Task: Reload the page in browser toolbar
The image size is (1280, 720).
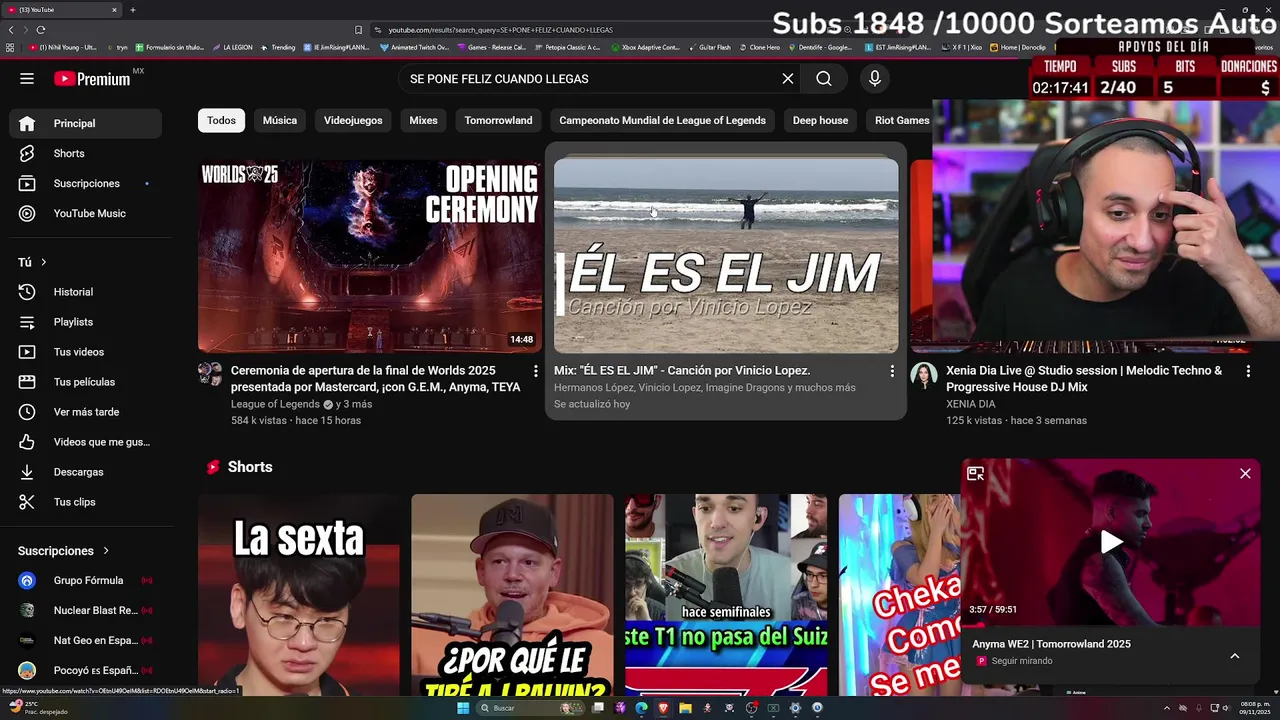Action: [41, 30]
